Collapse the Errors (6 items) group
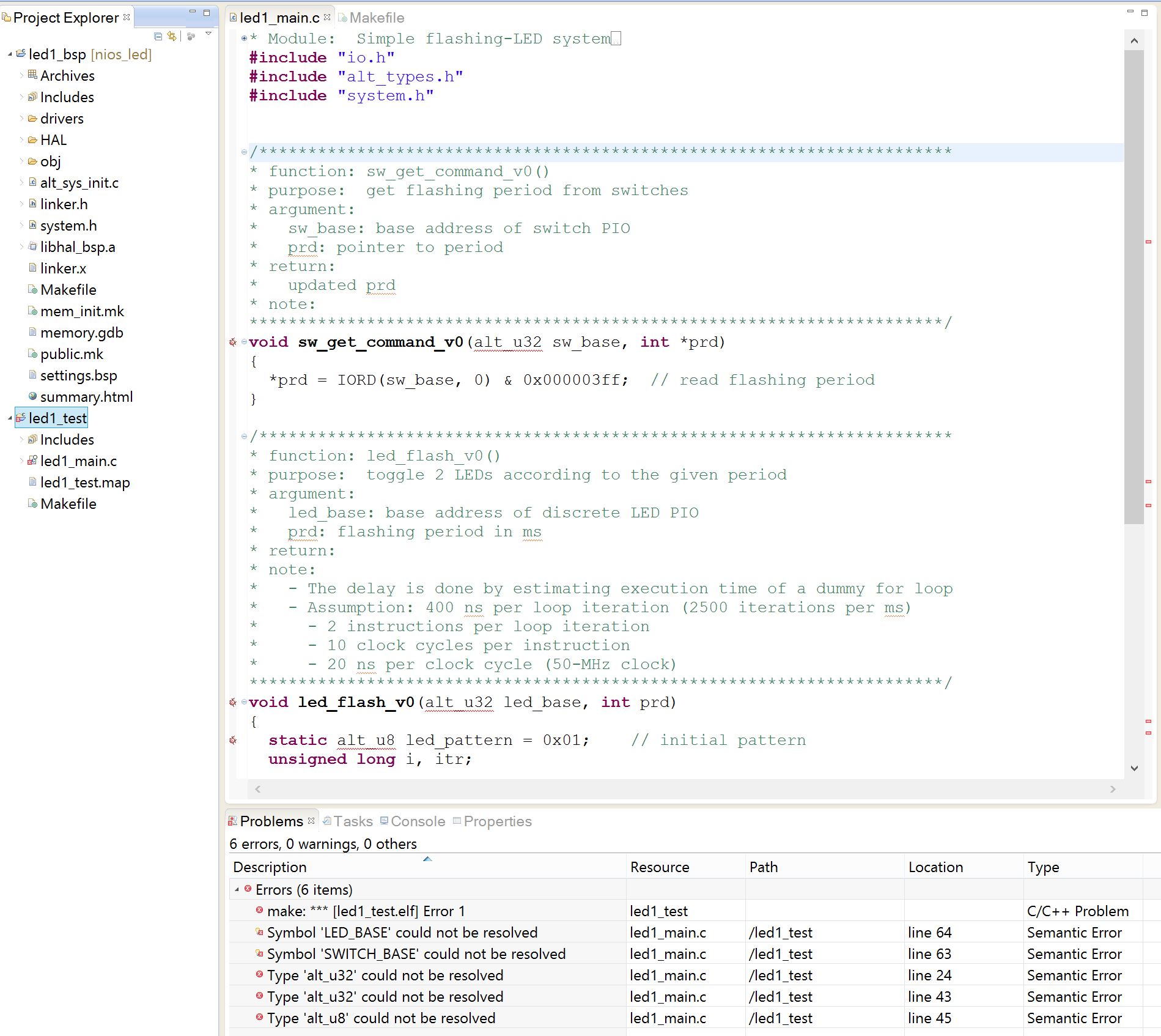 tap(237, 890)
